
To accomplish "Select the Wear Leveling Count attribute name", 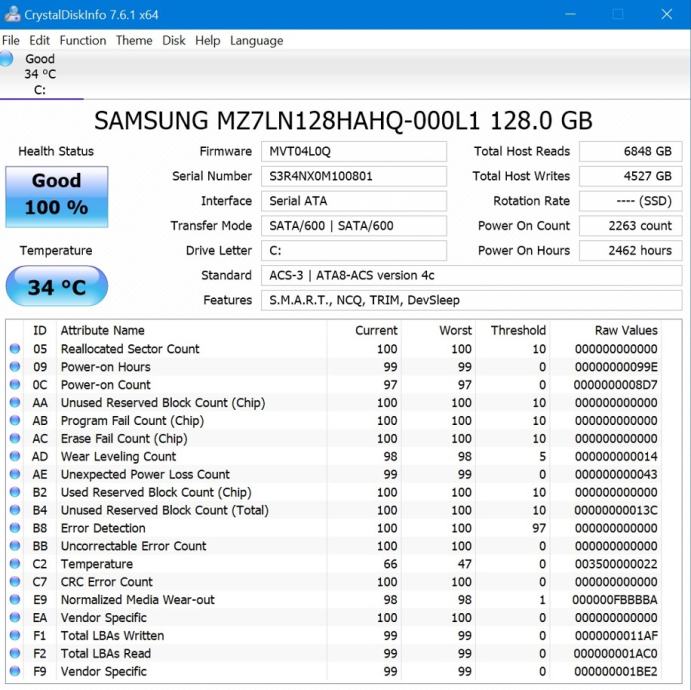I will click(x=118, y=456).
